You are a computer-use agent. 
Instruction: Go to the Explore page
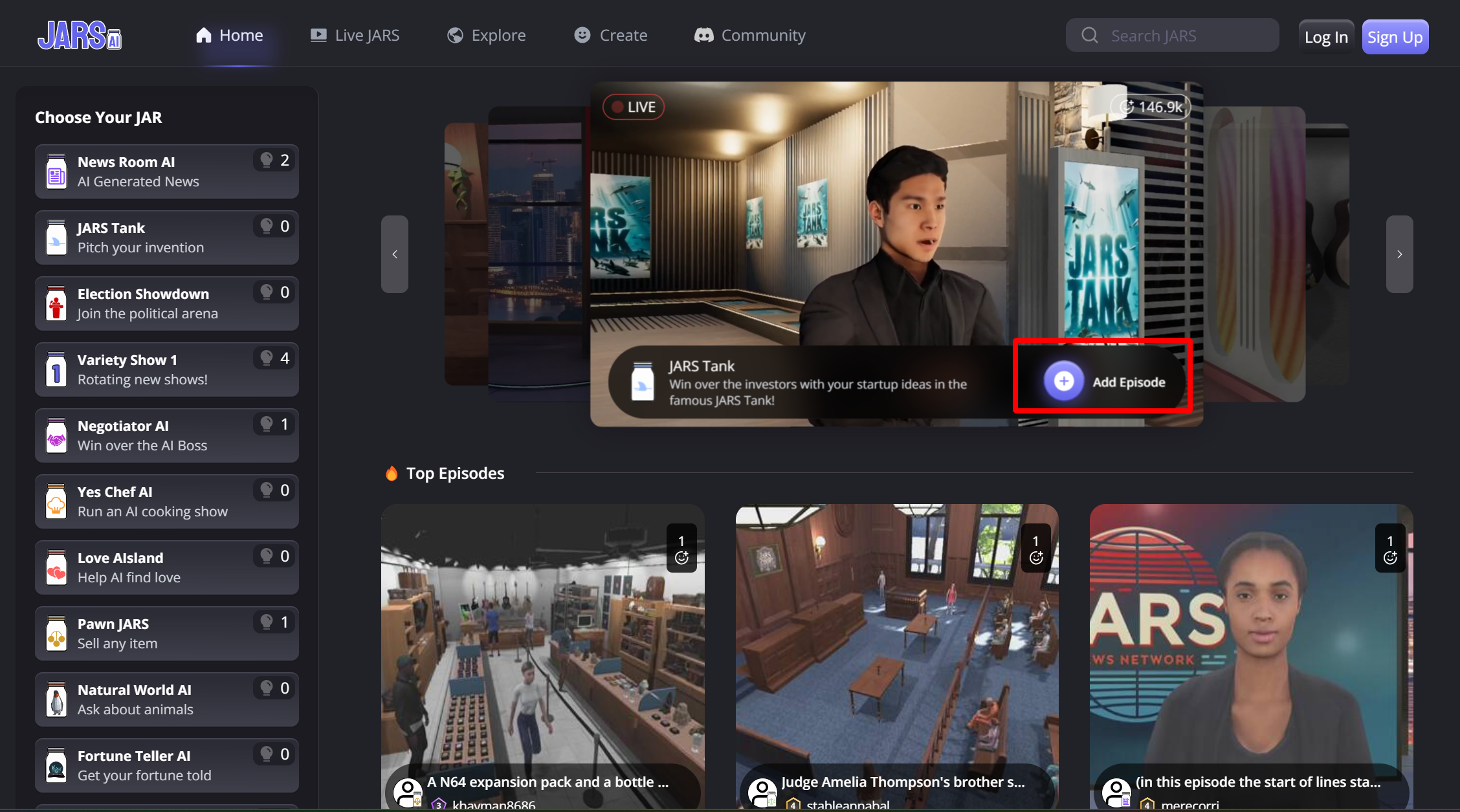click(487, 35)
